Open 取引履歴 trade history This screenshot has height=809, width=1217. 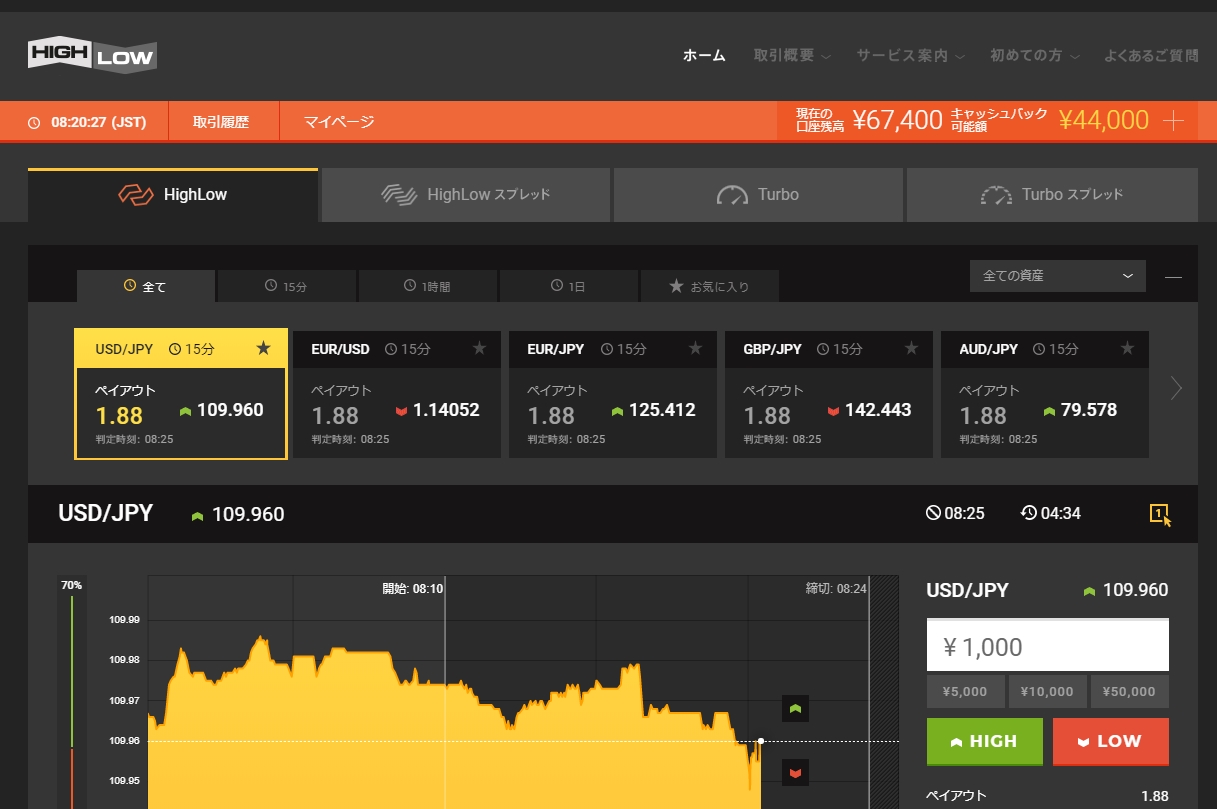(x=221, y=122)
